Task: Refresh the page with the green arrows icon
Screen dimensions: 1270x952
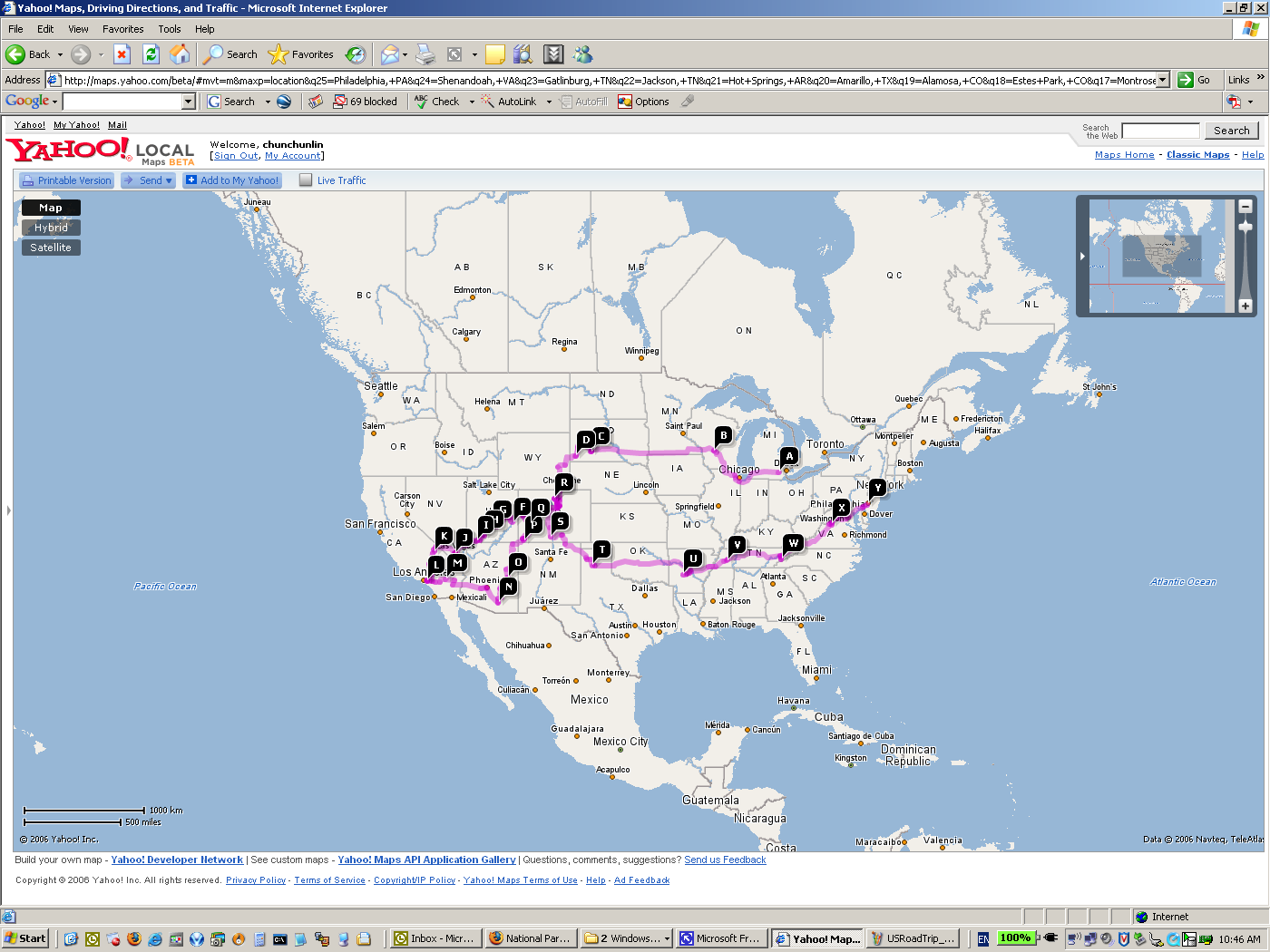Action: pos(151,54)
